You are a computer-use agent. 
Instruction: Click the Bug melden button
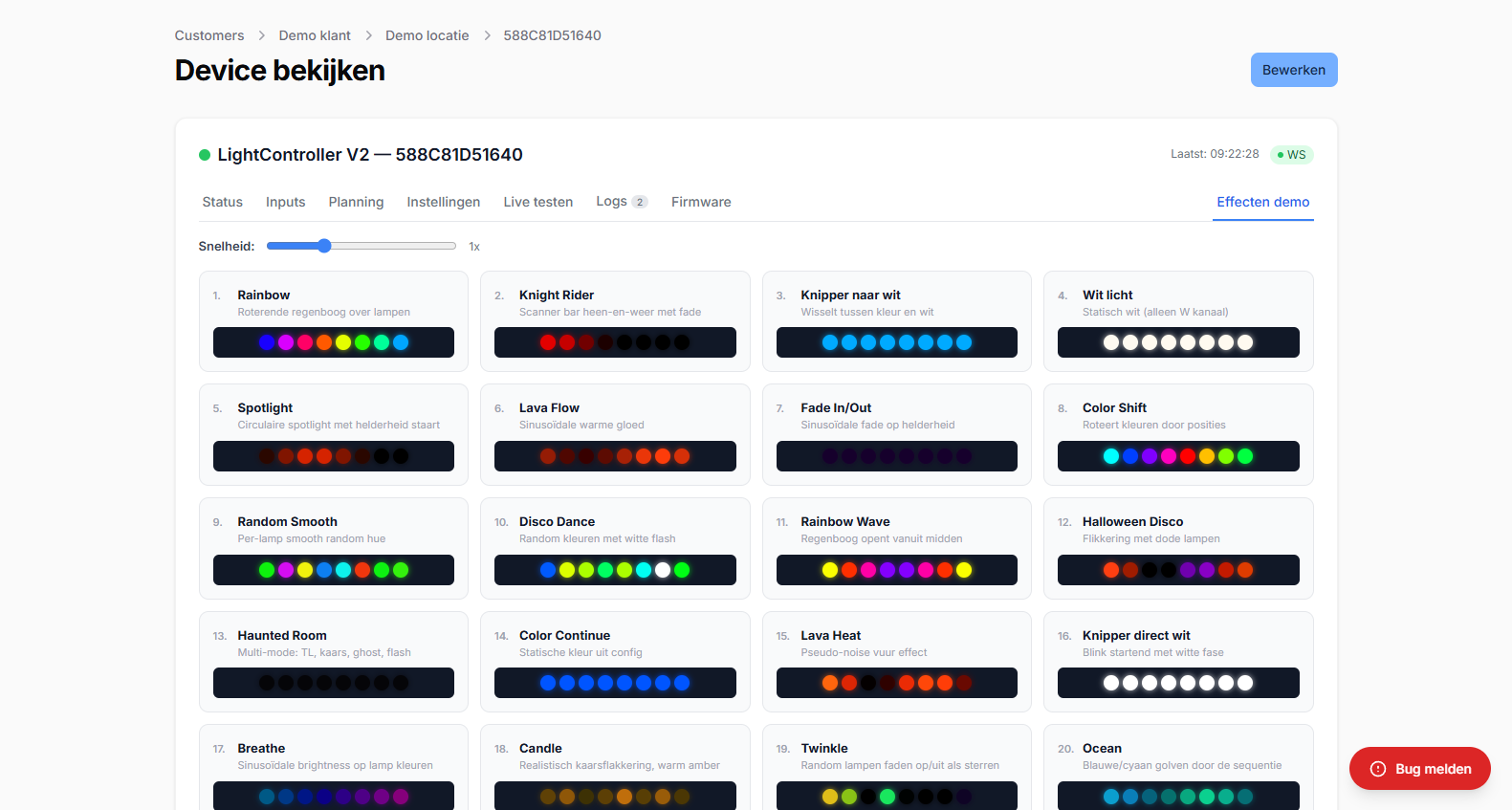pyautogui.click(x=1420, y=769)
